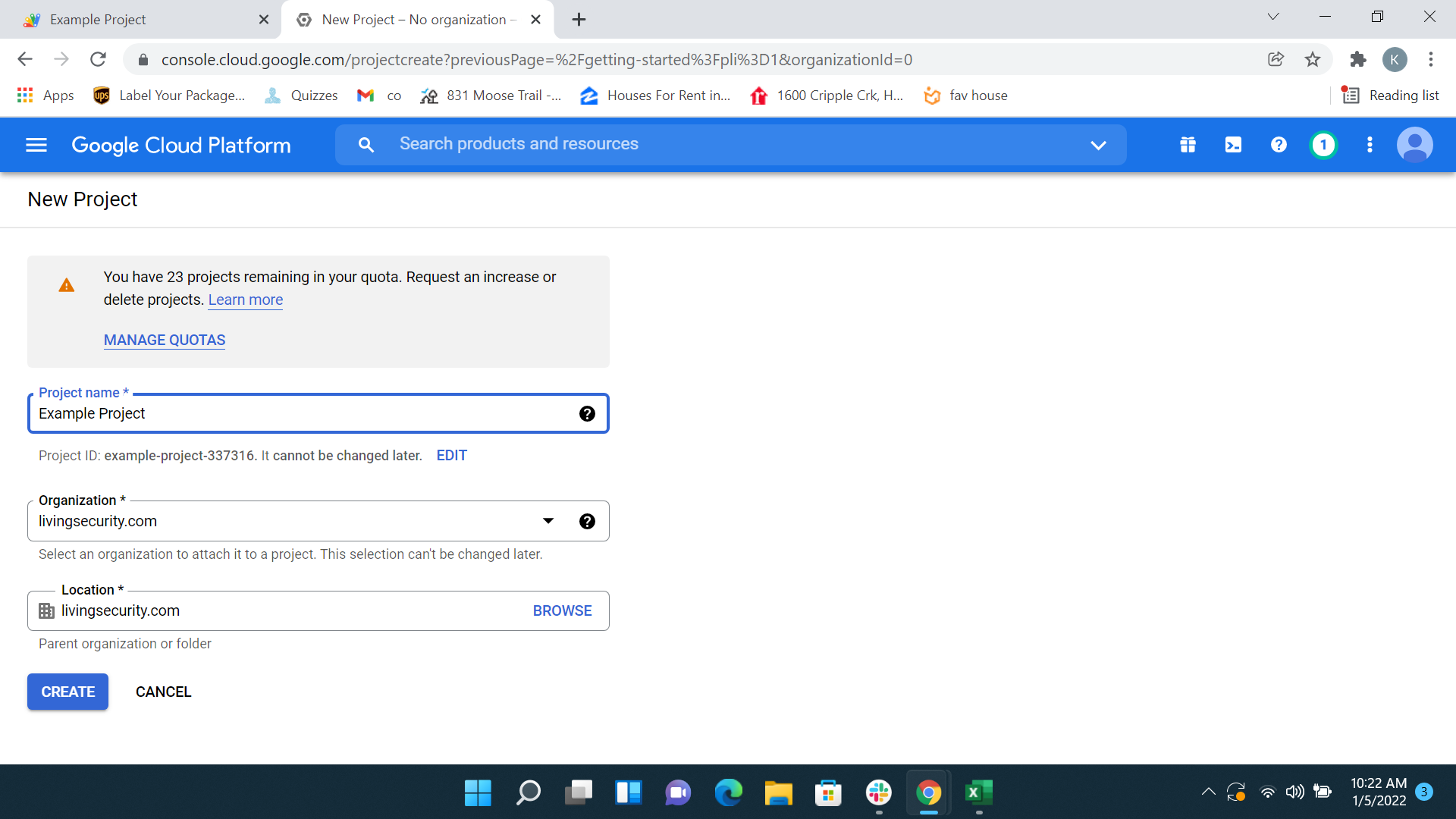This screenshot has width=1456, height=819.
Task: Open Label Your Package bookmark
Action: click(x=169, y=96)
